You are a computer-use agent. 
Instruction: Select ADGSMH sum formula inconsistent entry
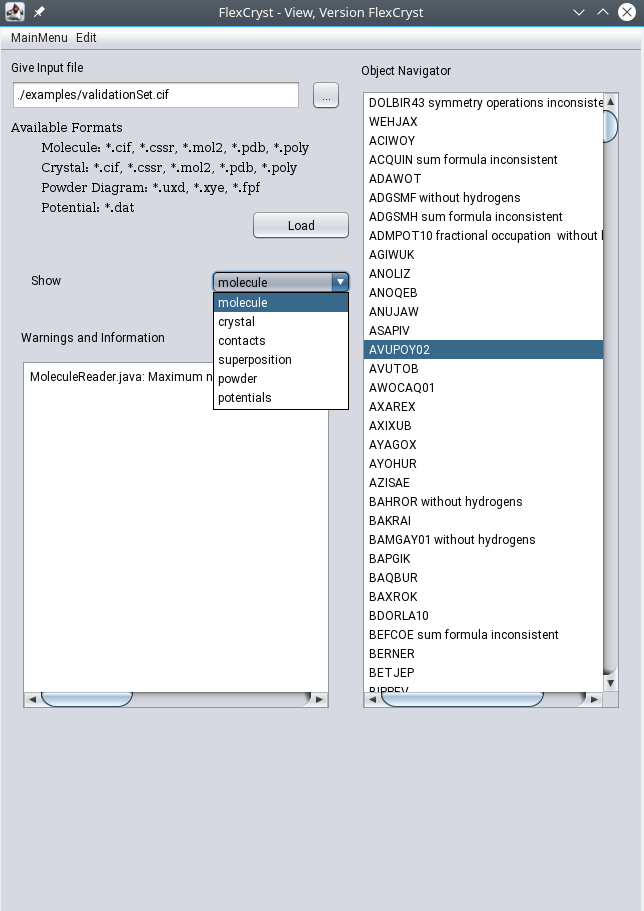click(484, 217)
